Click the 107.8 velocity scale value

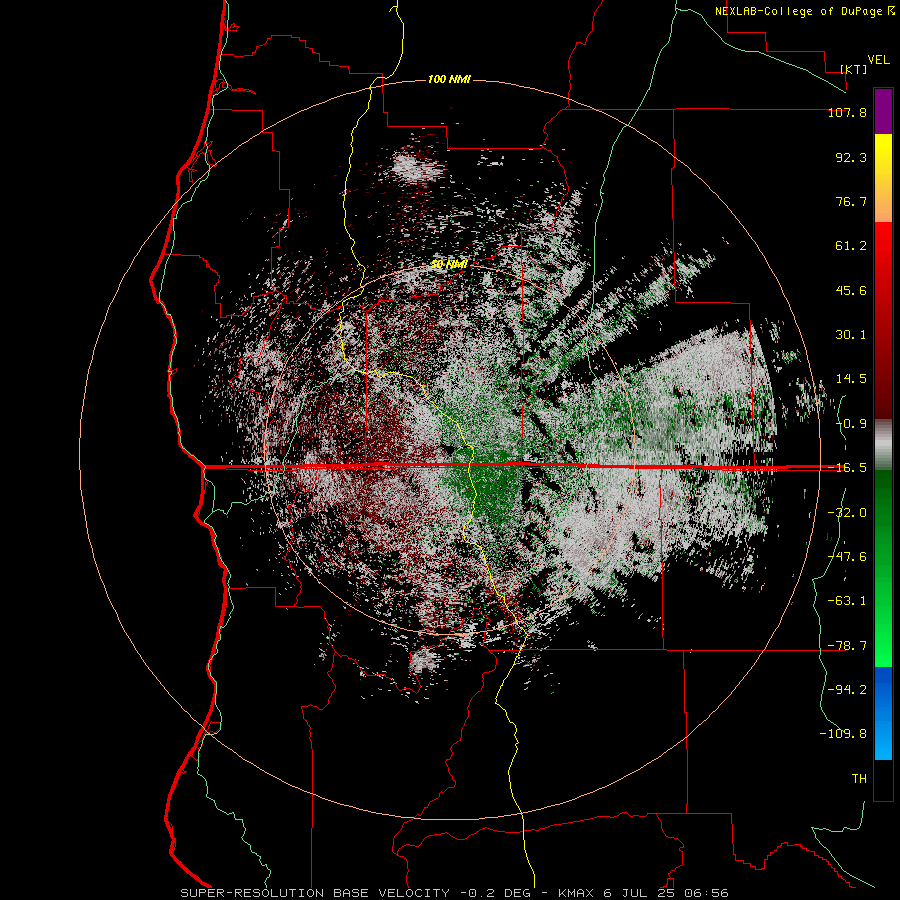coord(847,112)
